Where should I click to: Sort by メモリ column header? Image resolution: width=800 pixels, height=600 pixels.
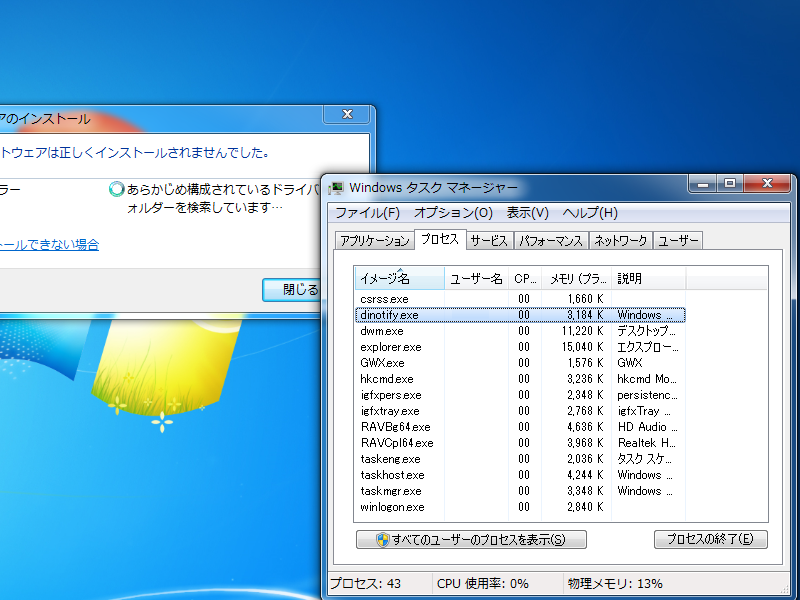pyautogui.click(x=577, y=279)
